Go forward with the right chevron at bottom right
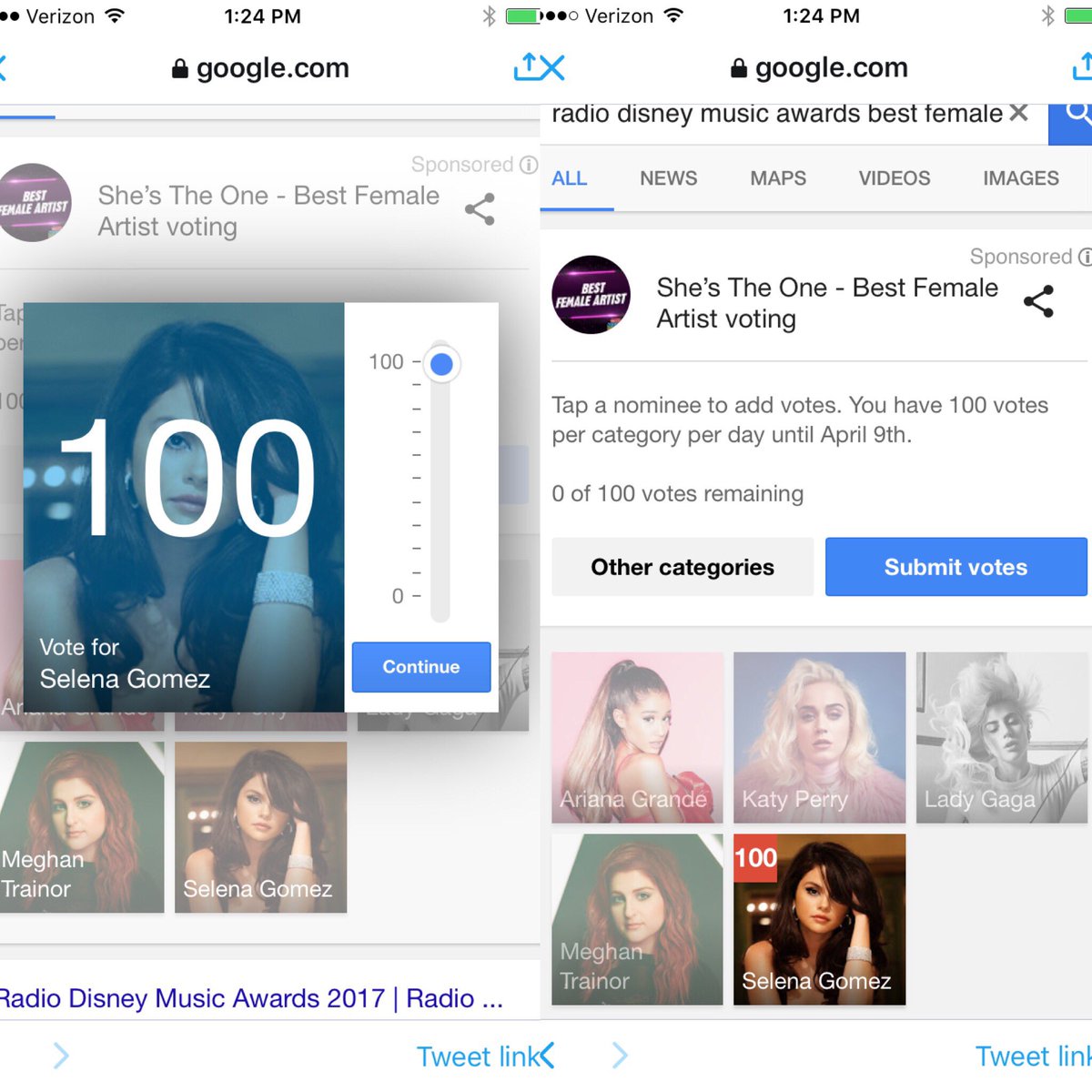The height and width of the screenshot is (1092, 1092). 620,1056
